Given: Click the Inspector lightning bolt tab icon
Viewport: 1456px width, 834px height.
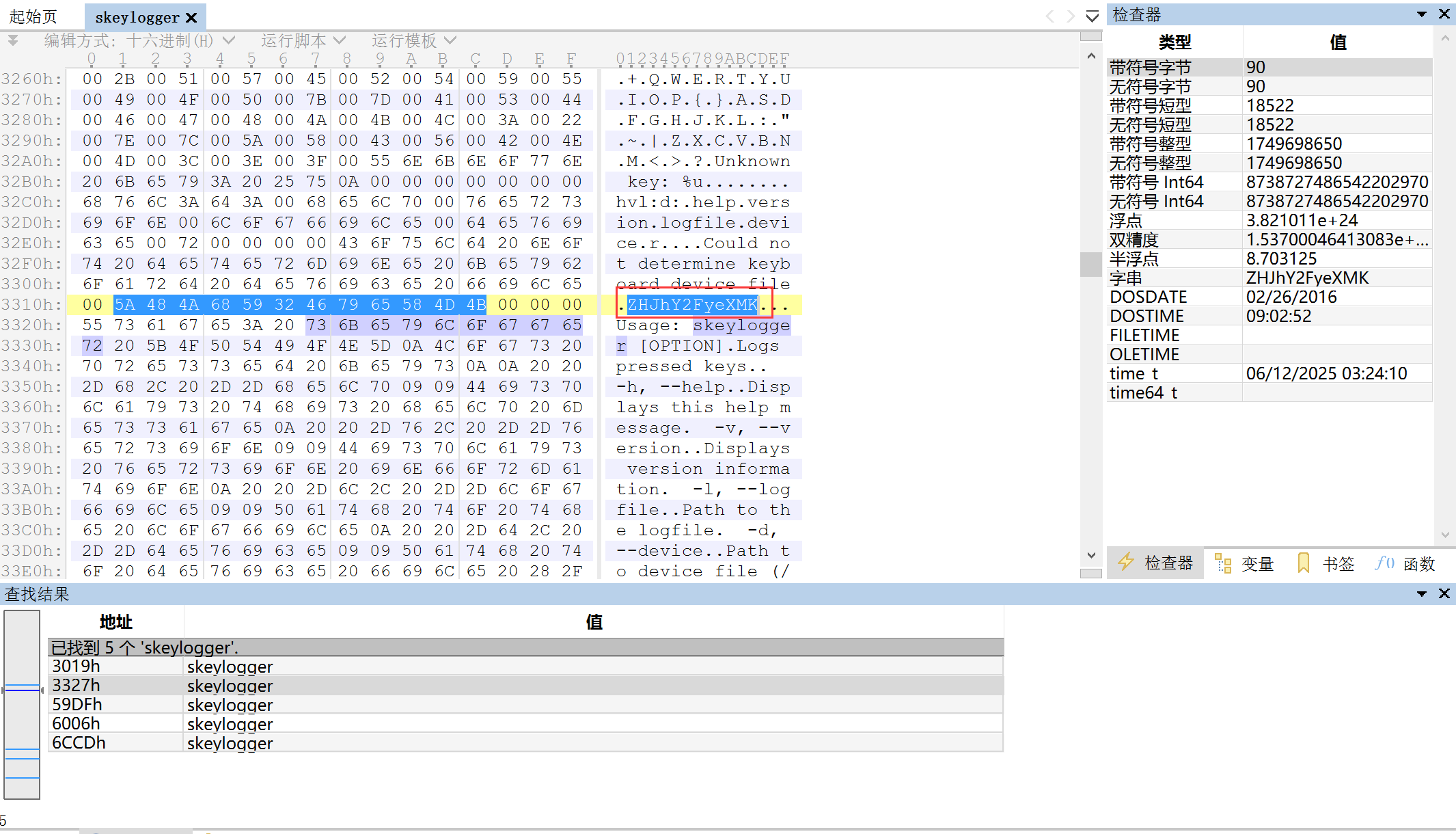Looking at the screenshot, I should point(1125,563).
